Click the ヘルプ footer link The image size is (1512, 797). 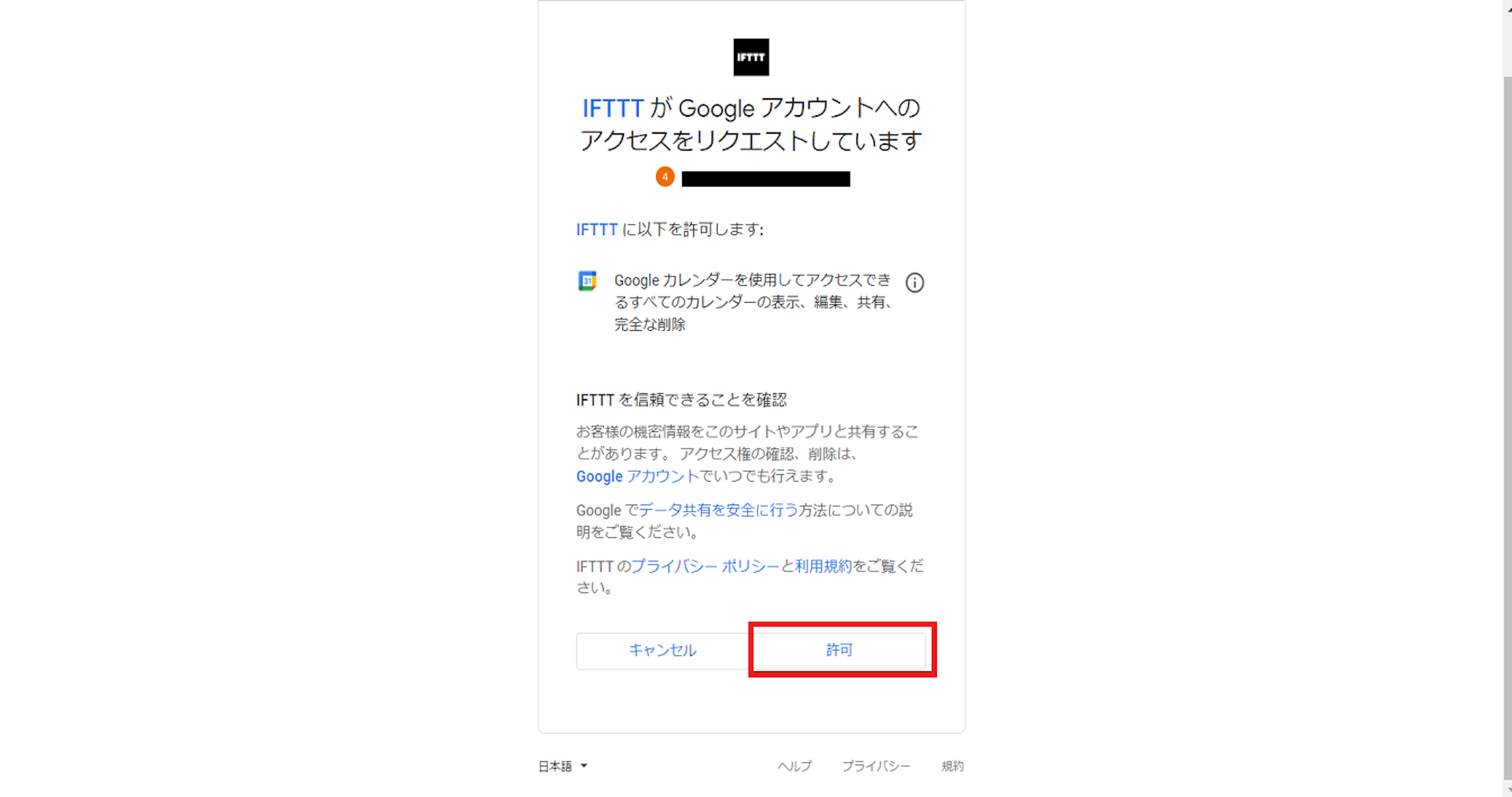(794, 766)
